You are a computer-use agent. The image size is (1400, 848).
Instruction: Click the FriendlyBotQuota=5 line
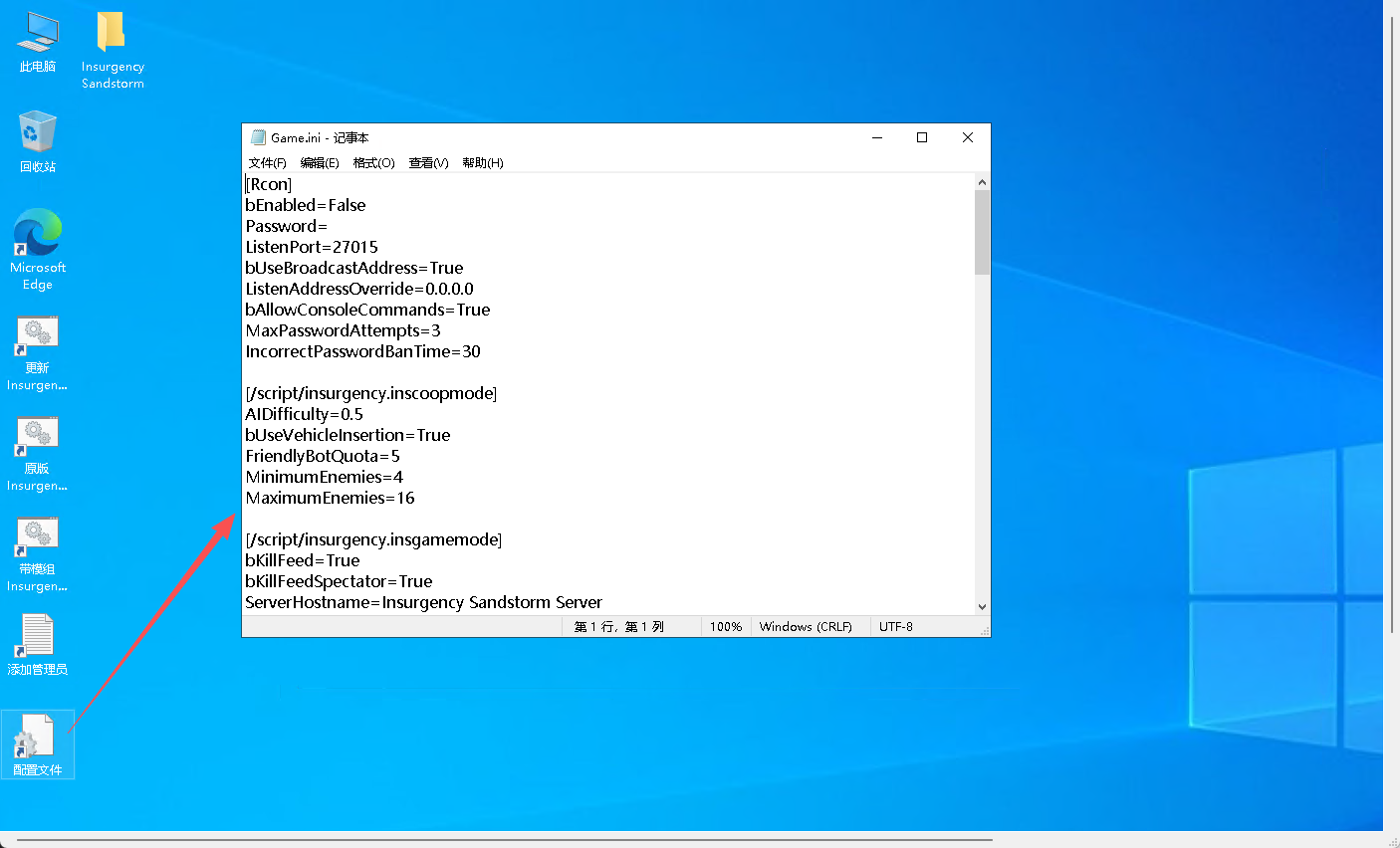[323, 456]
